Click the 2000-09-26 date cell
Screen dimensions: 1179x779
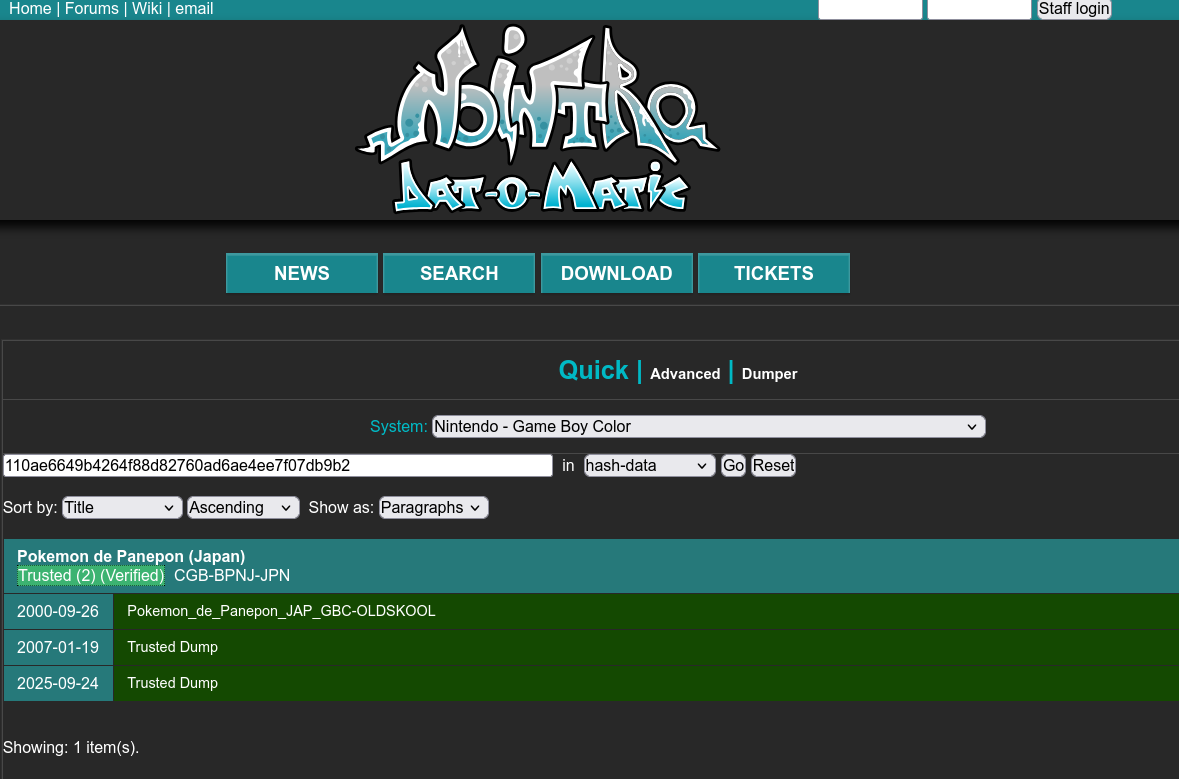pyautogui.click(x=58, y=611)
